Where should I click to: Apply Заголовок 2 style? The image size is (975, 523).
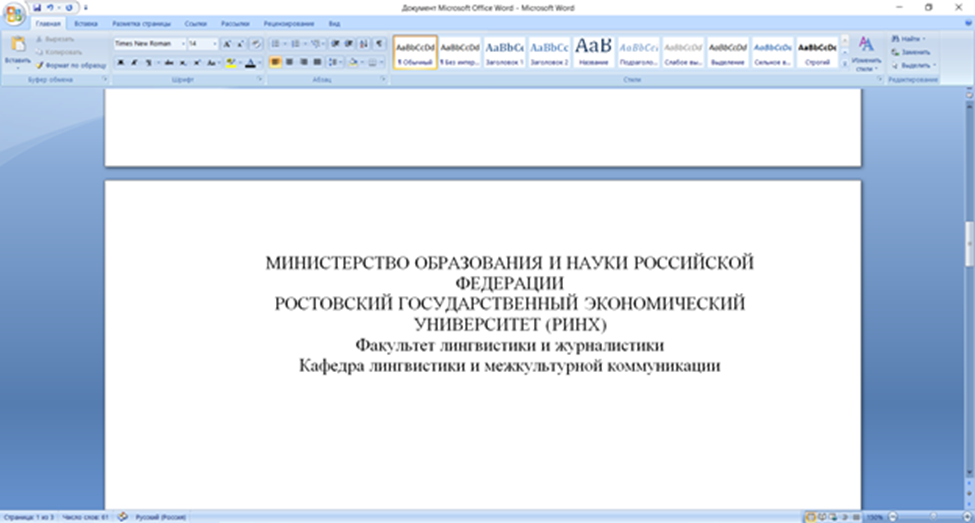(549, 52)
